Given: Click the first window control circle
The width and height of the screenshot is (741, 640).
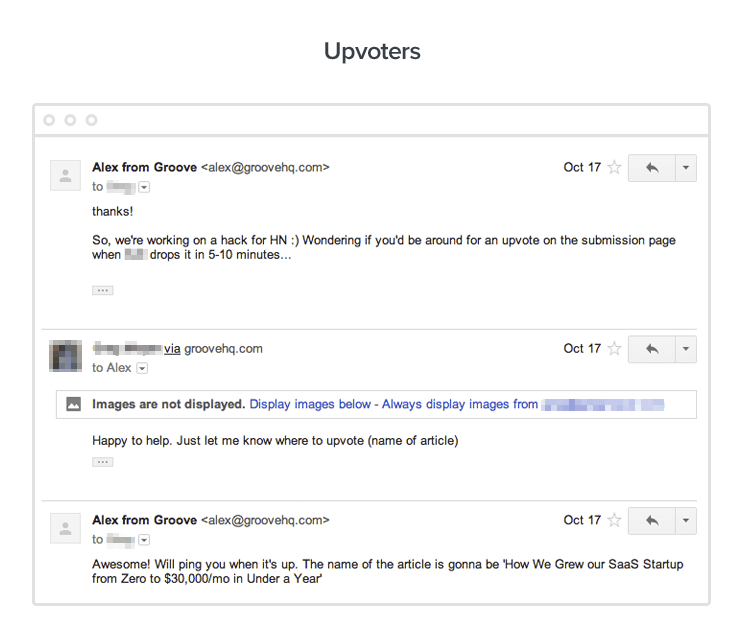Looking at the screenshot, I should (49, 120).
